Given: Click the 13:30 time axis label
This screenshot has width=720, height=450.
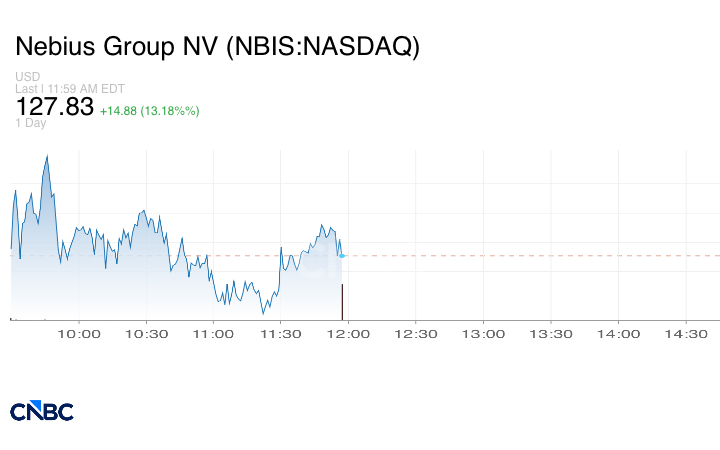Looking at the screenshot, I should click(x=551, y=333).
